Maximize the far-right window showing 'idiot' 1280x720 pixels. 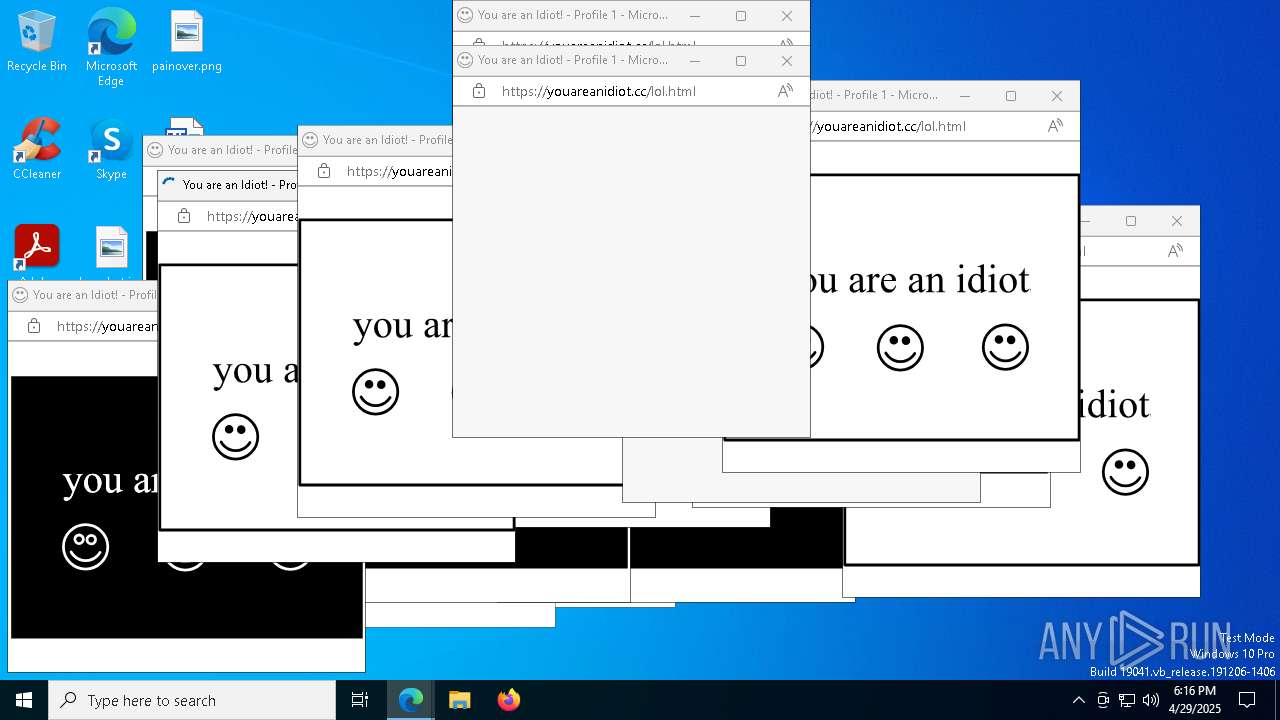tap(1131, 221)
